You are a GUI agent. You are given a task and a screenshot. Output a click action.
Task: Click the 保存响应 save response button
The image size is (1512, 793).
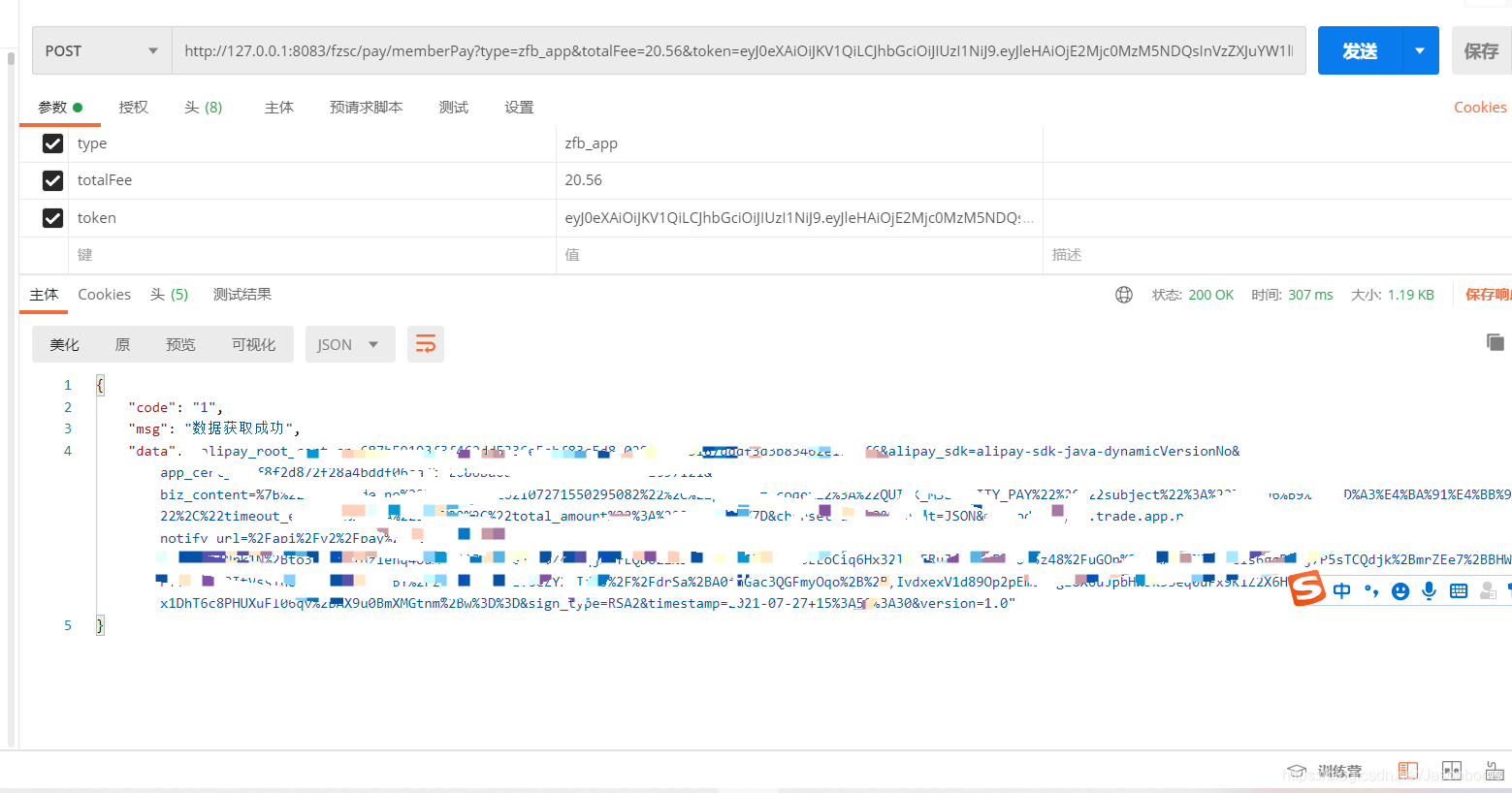[x=1488, y=295]
